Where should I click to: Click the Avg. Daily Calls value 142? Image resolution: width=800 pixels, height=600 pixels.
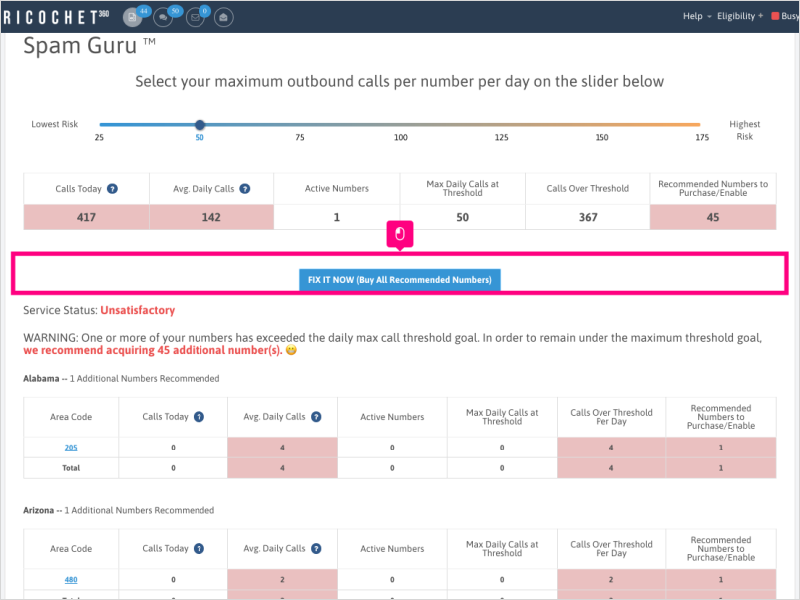pos(211,217)
